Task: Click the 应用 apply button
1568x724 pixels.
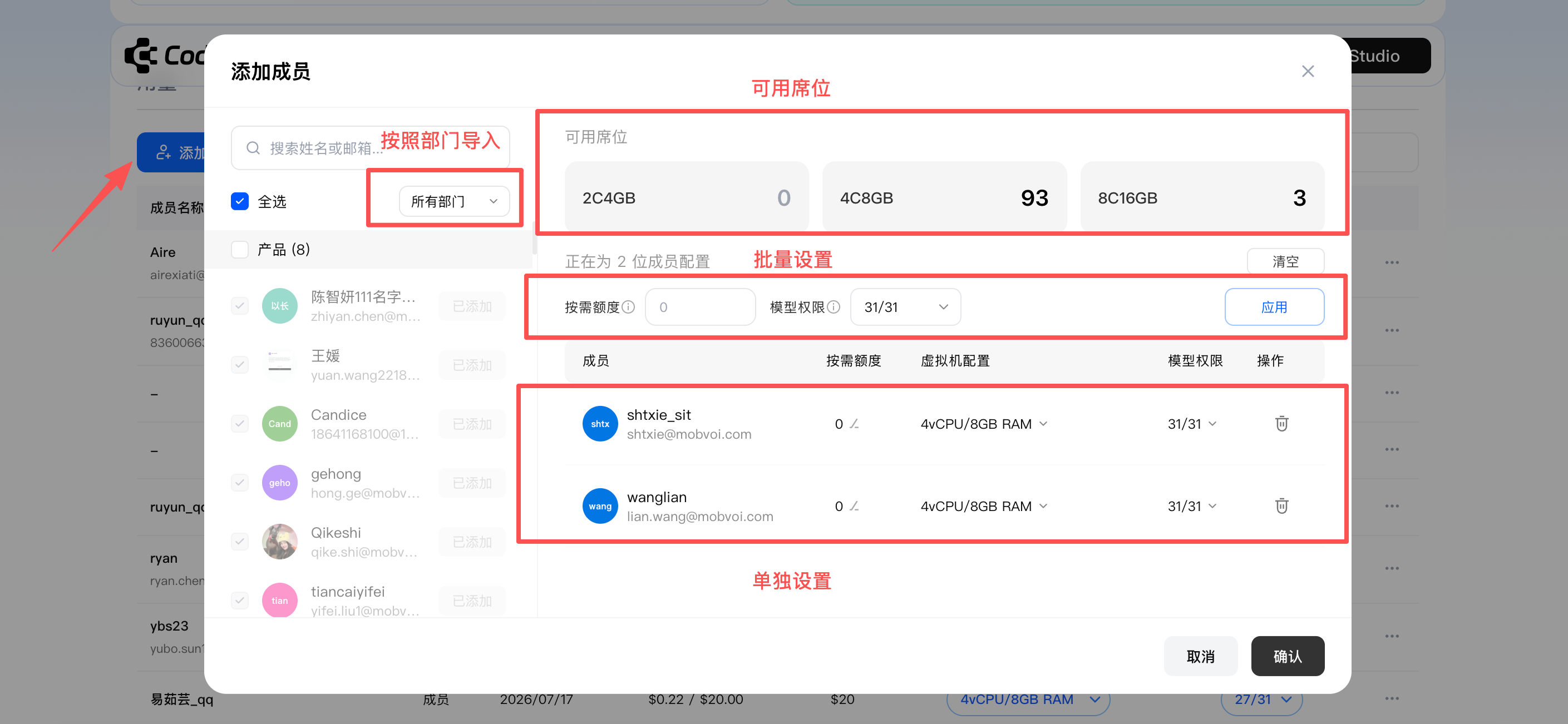Action: [1274, 306]
